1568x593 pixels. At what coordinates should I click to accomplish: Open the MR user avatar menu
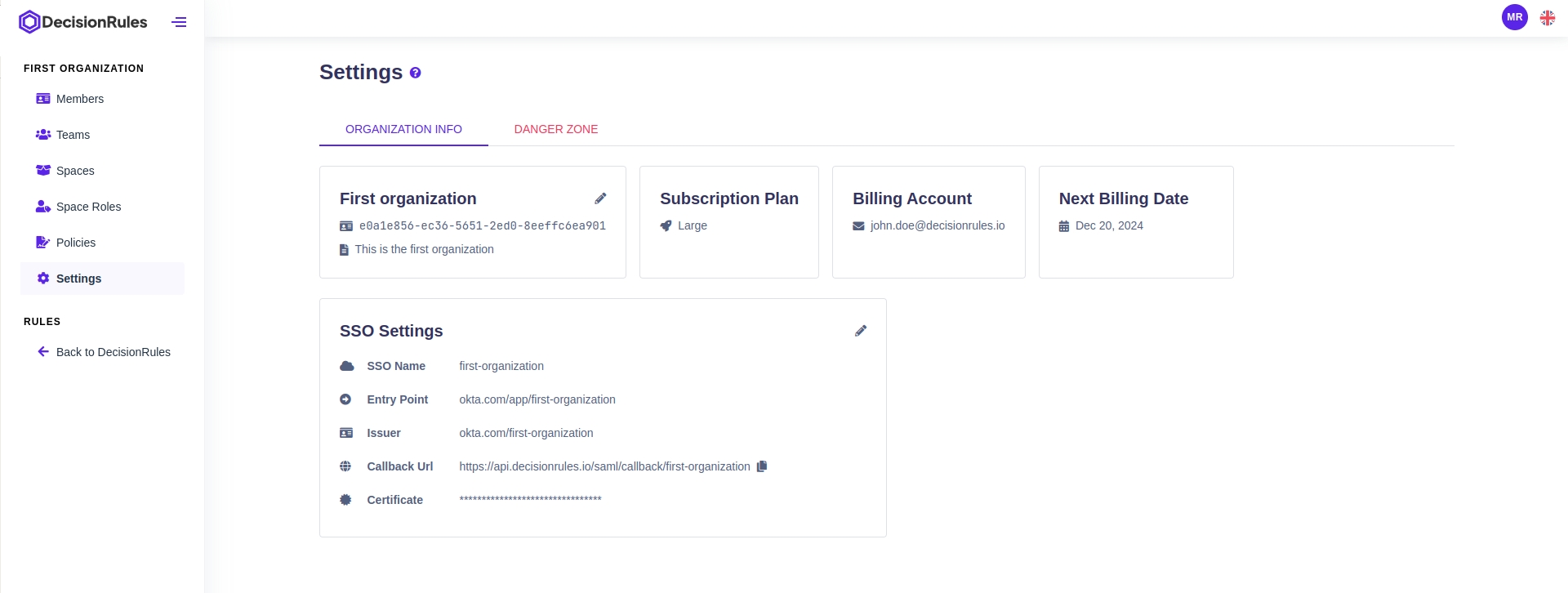[1514, 17]
